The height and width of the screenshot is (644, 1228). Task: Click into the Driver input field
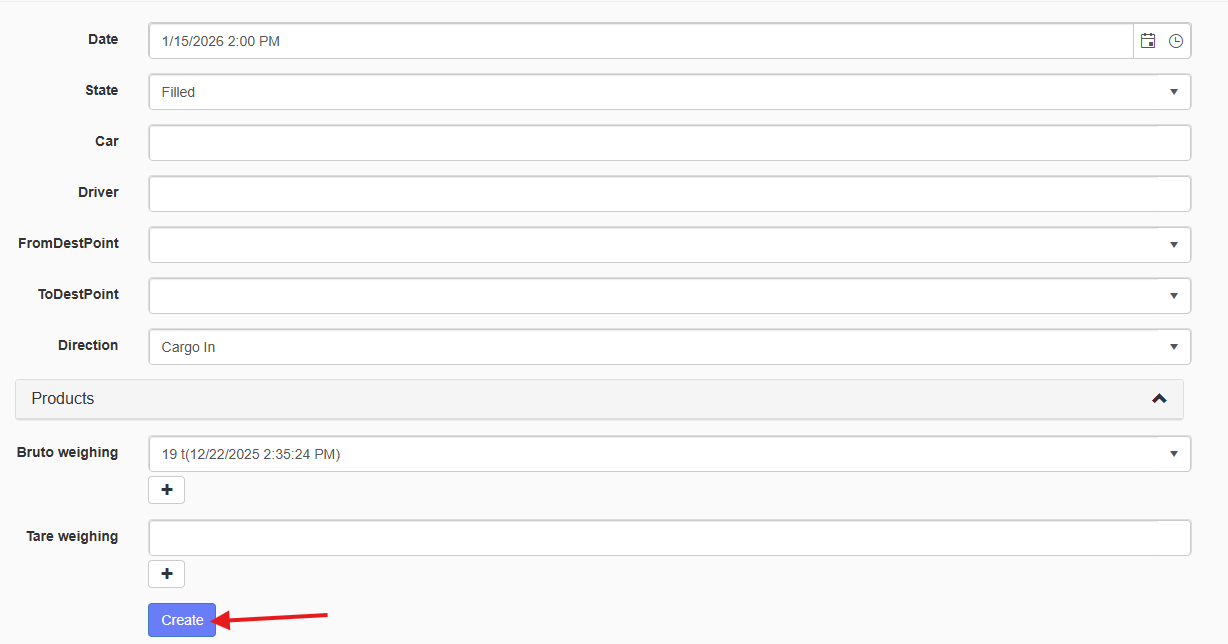coord(669,194)
